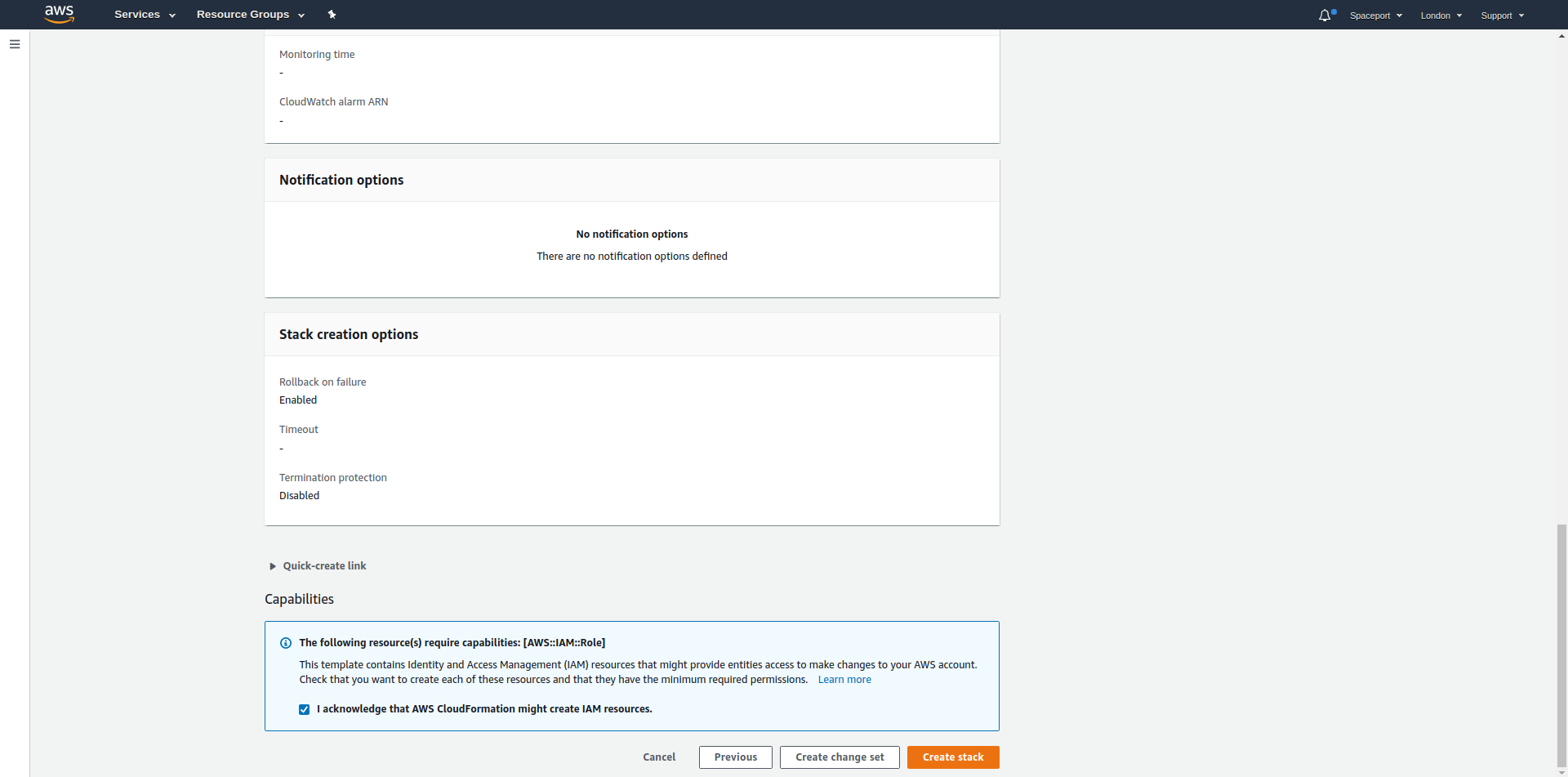Go back with the Previous button
Screen dimensions: 1568x777
pos(736,757)
